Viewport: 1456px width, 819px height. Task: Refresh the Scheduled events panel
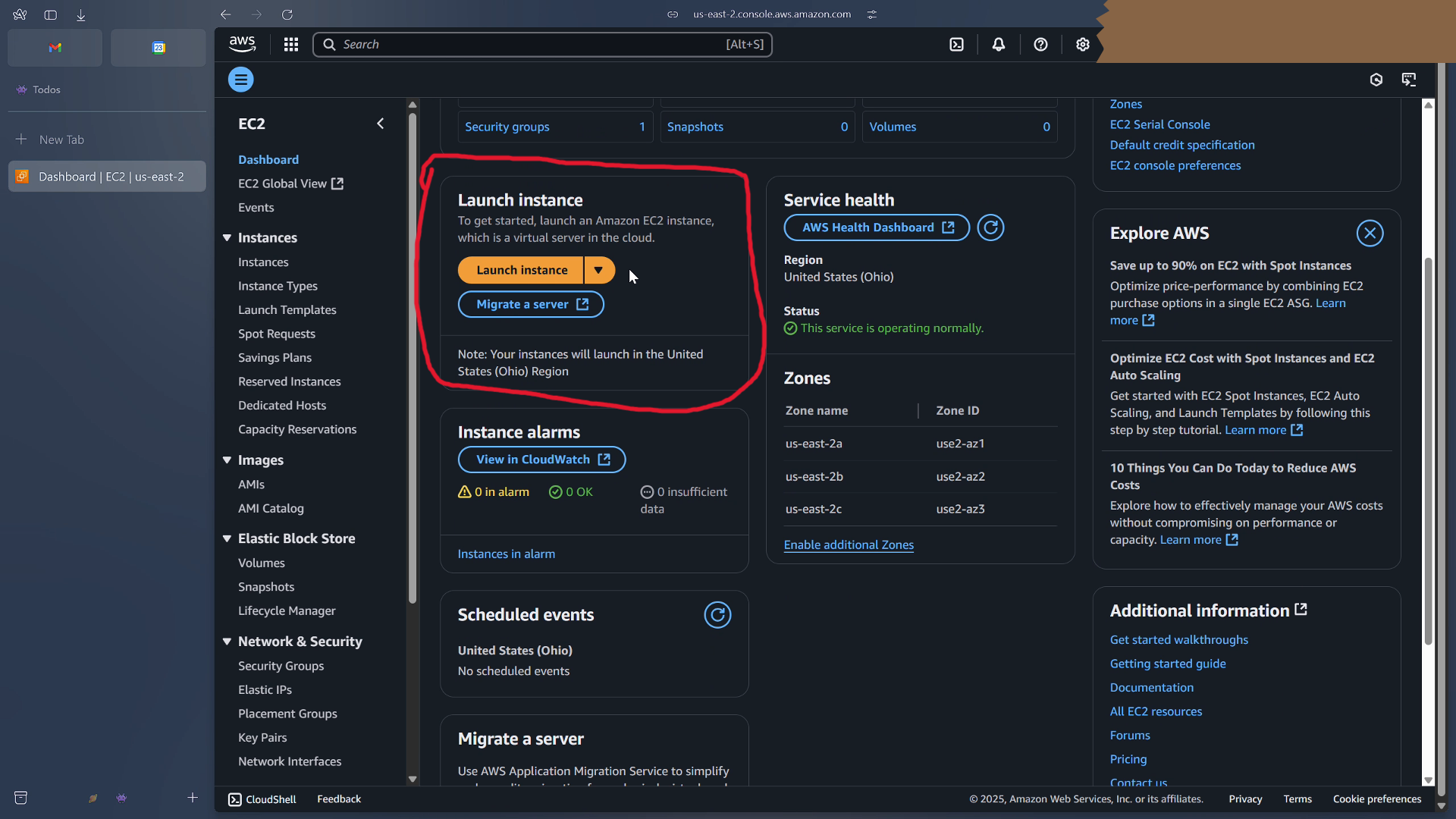[x=717, y=615]
